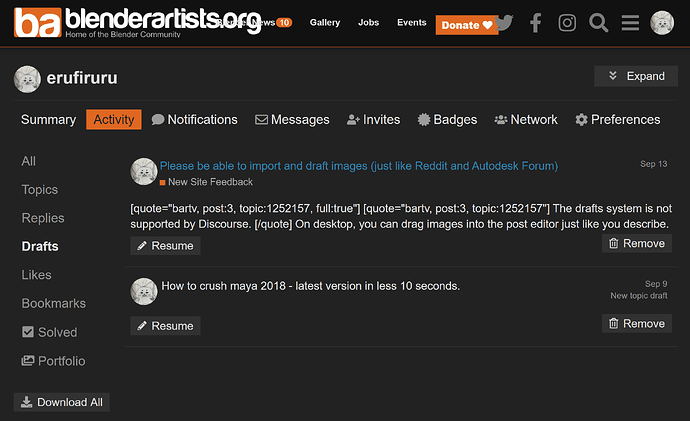Image resolution: width=690 pixels, height=421 pixels.
Task: Open the New Site Feedback category
Action: point(206,182)
